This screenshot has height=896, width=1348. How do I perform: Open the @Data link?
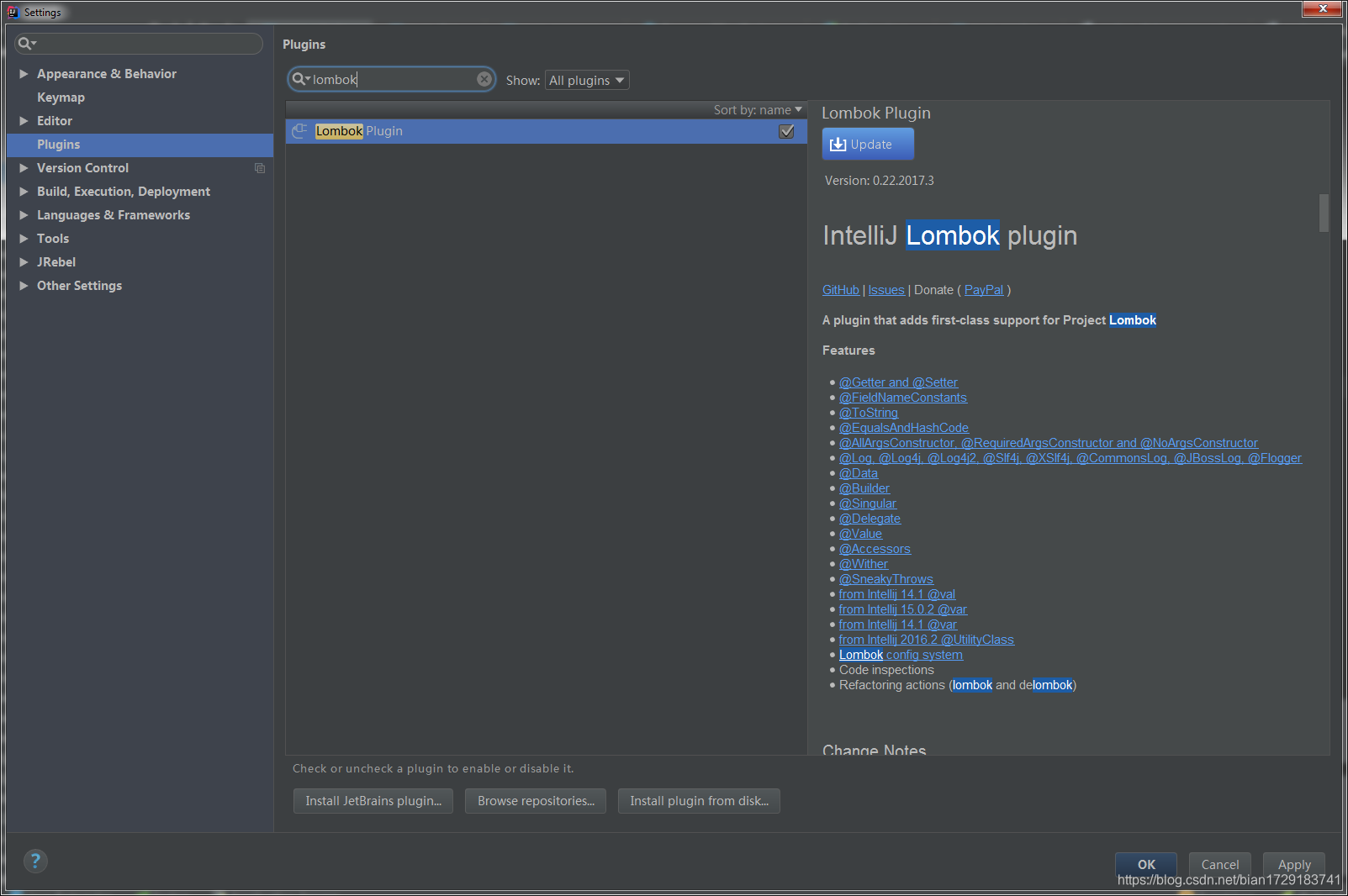pos(859,473)
